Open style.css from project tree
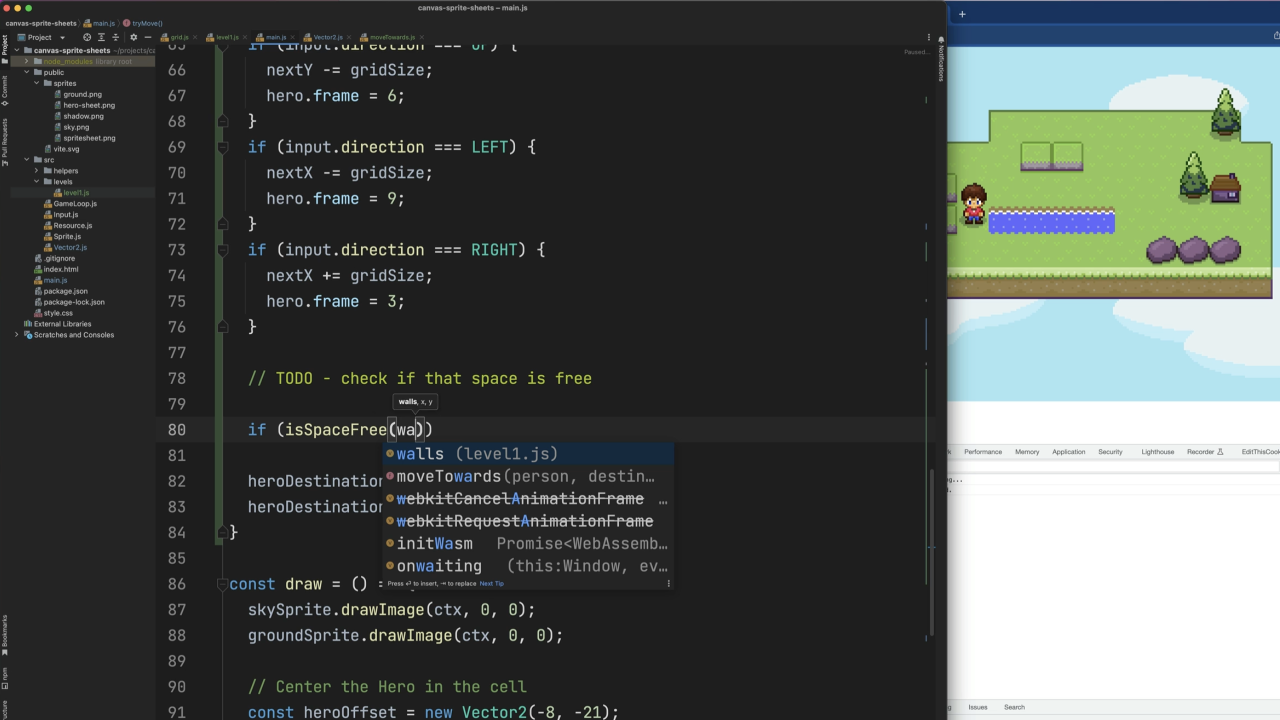This screenshot has height=720, width=1280. click(58, 313)
